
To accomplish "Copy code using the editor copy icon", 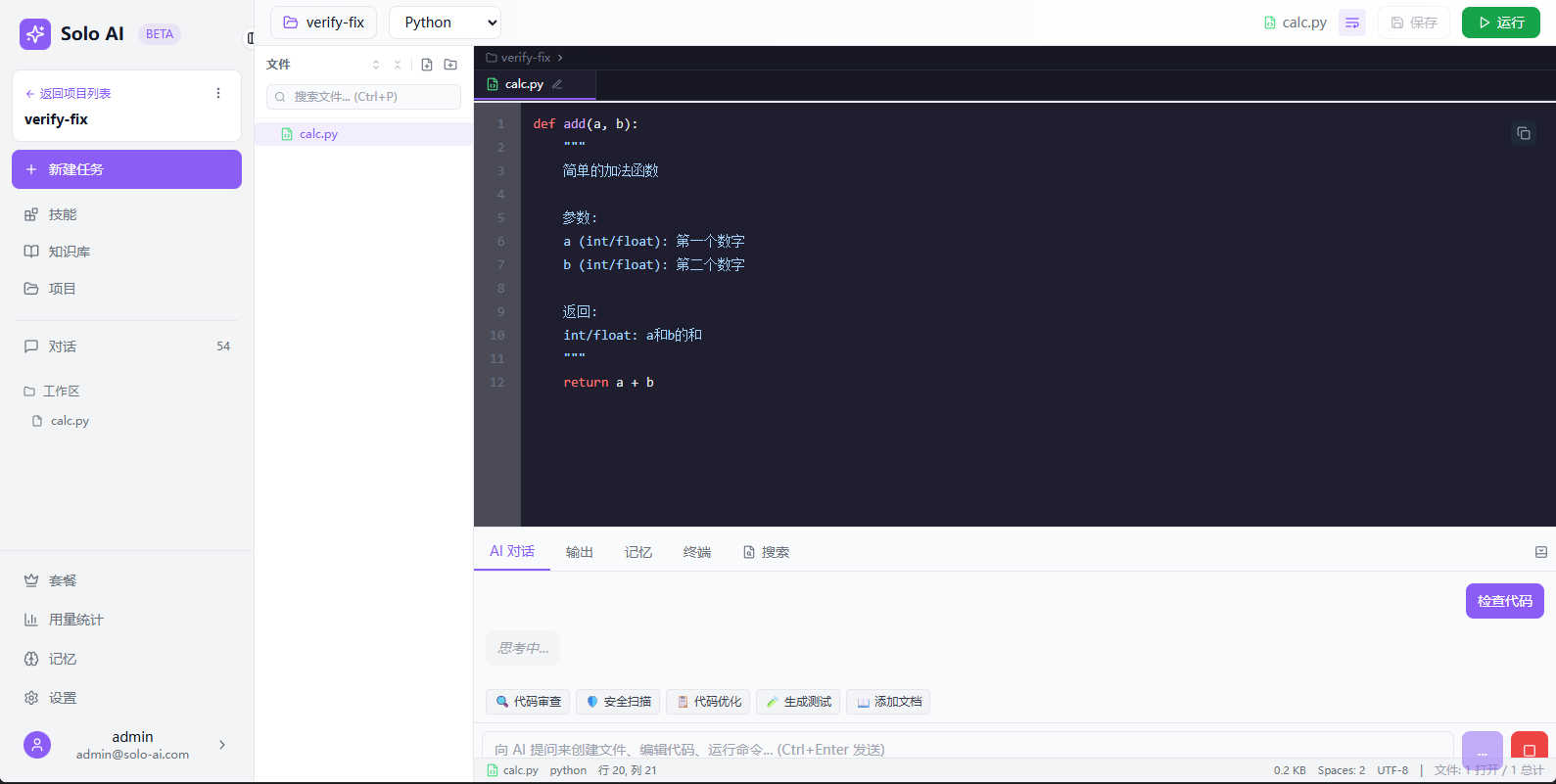I will [x=1523, y=133].
